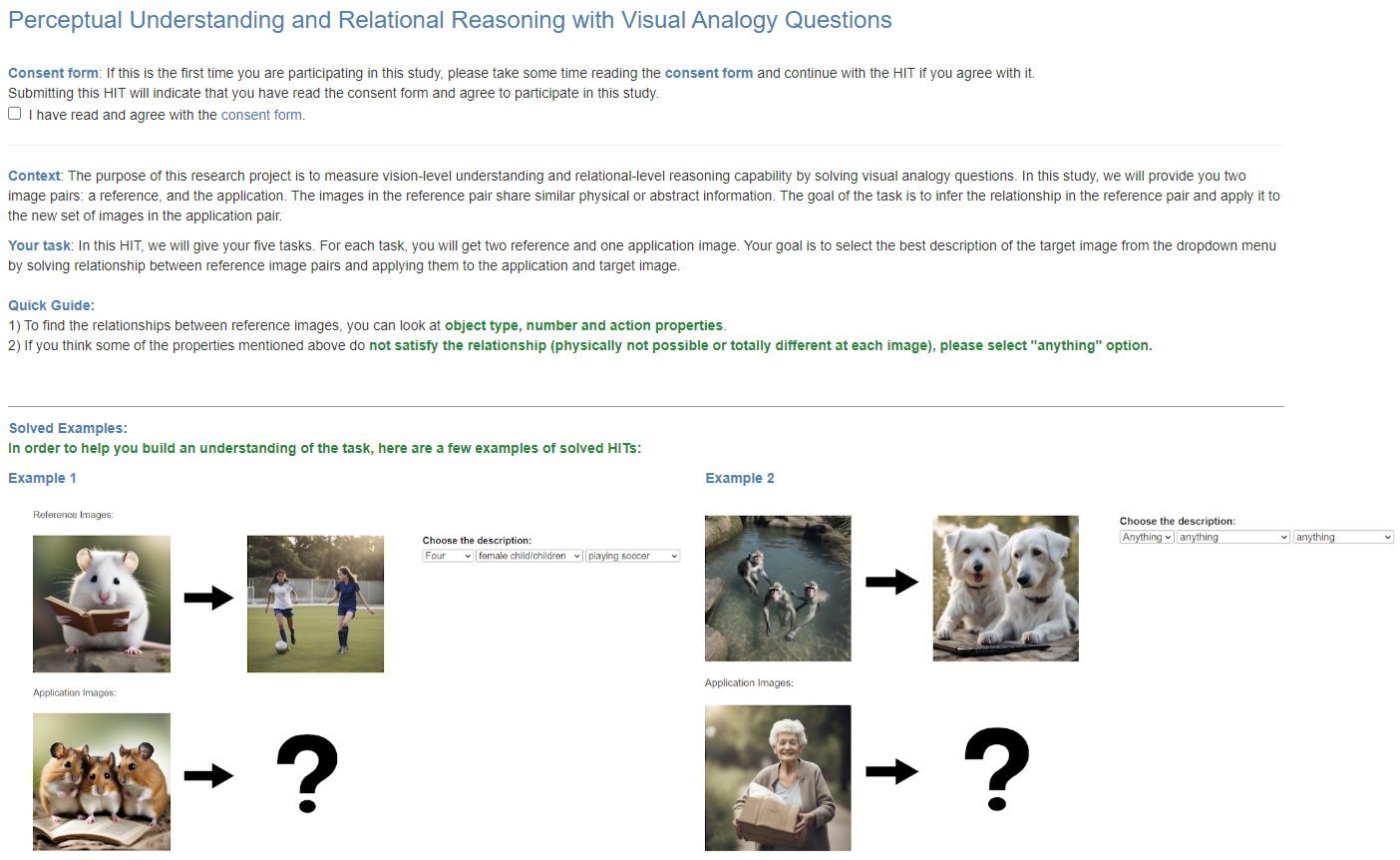Click the question mark in Example 1
This screenshot has height=860, width=1400.
click(x=307, y=774)
